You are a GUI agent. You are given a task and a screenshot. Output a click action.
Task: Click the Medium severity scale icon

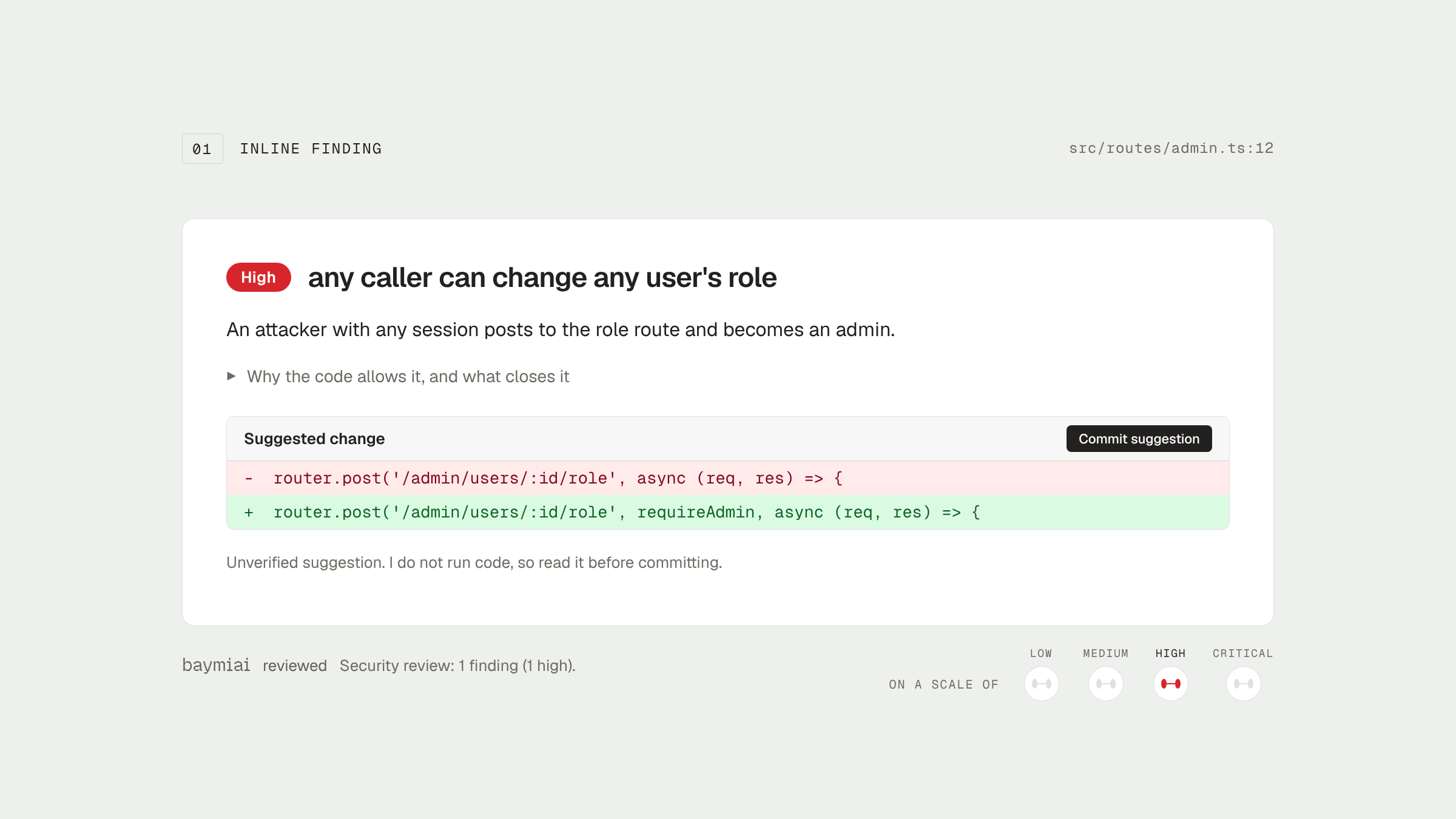(x=1105, y=684)
